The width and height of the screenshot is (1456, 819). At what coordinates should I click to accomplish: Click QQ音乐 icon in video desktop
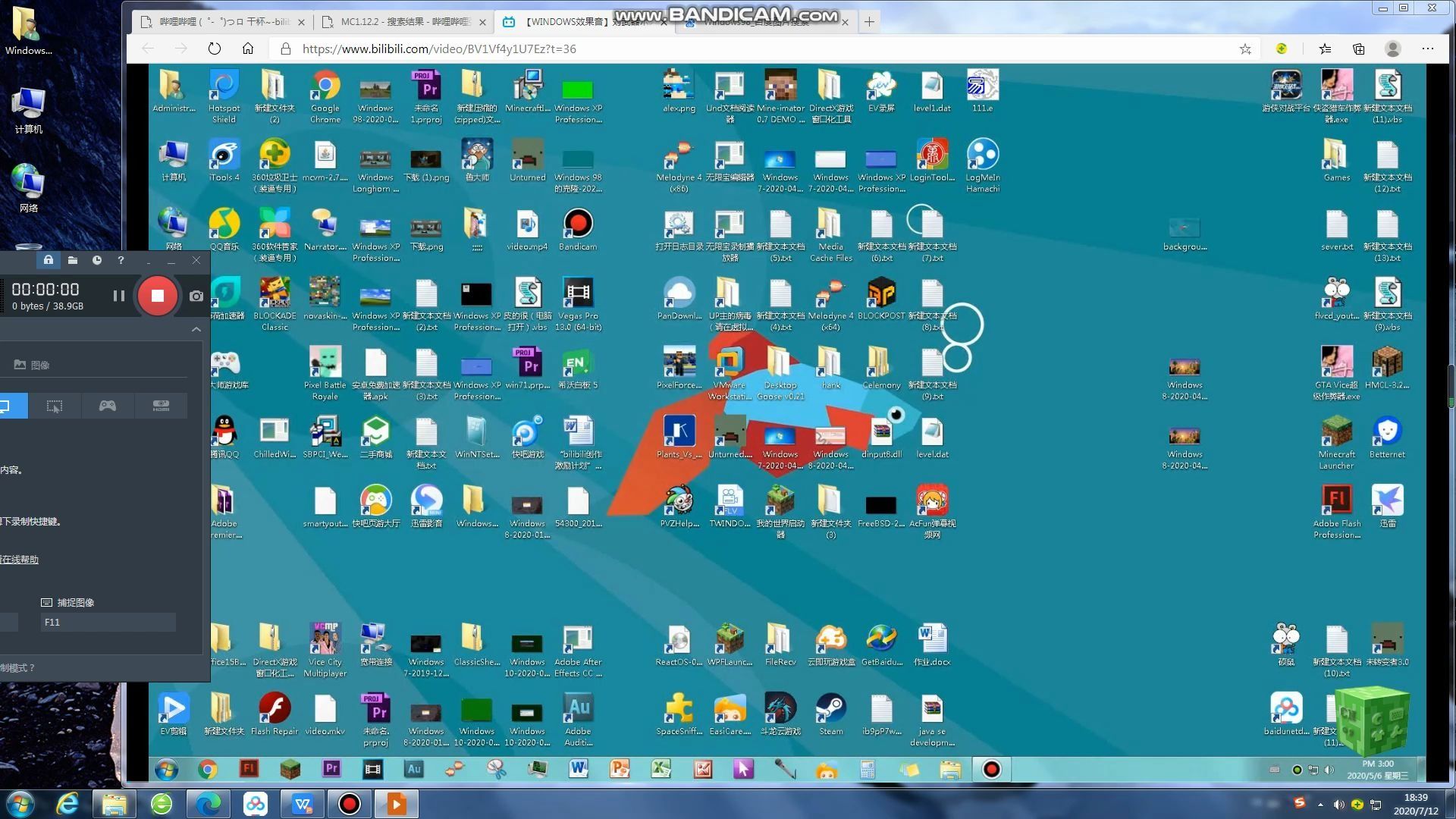[224, 230]
